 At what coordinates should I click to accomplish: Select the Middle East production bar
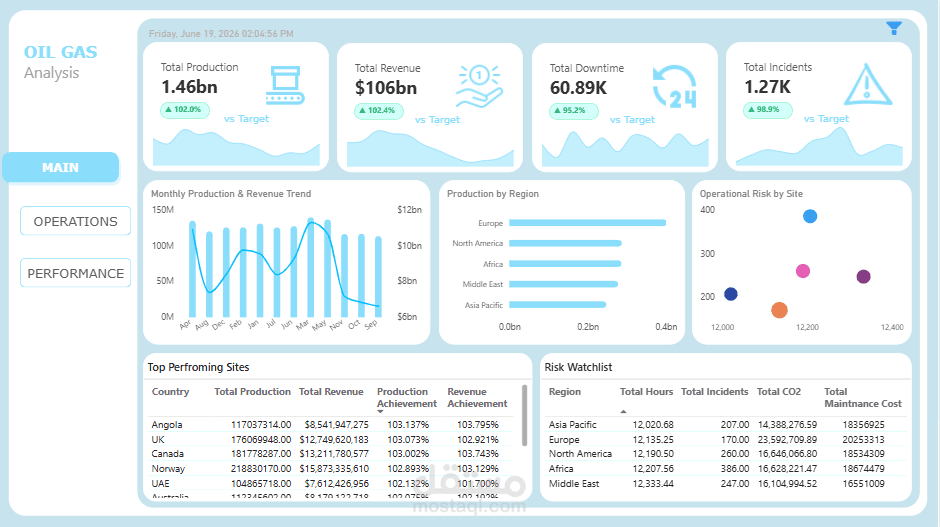[564, 284]
